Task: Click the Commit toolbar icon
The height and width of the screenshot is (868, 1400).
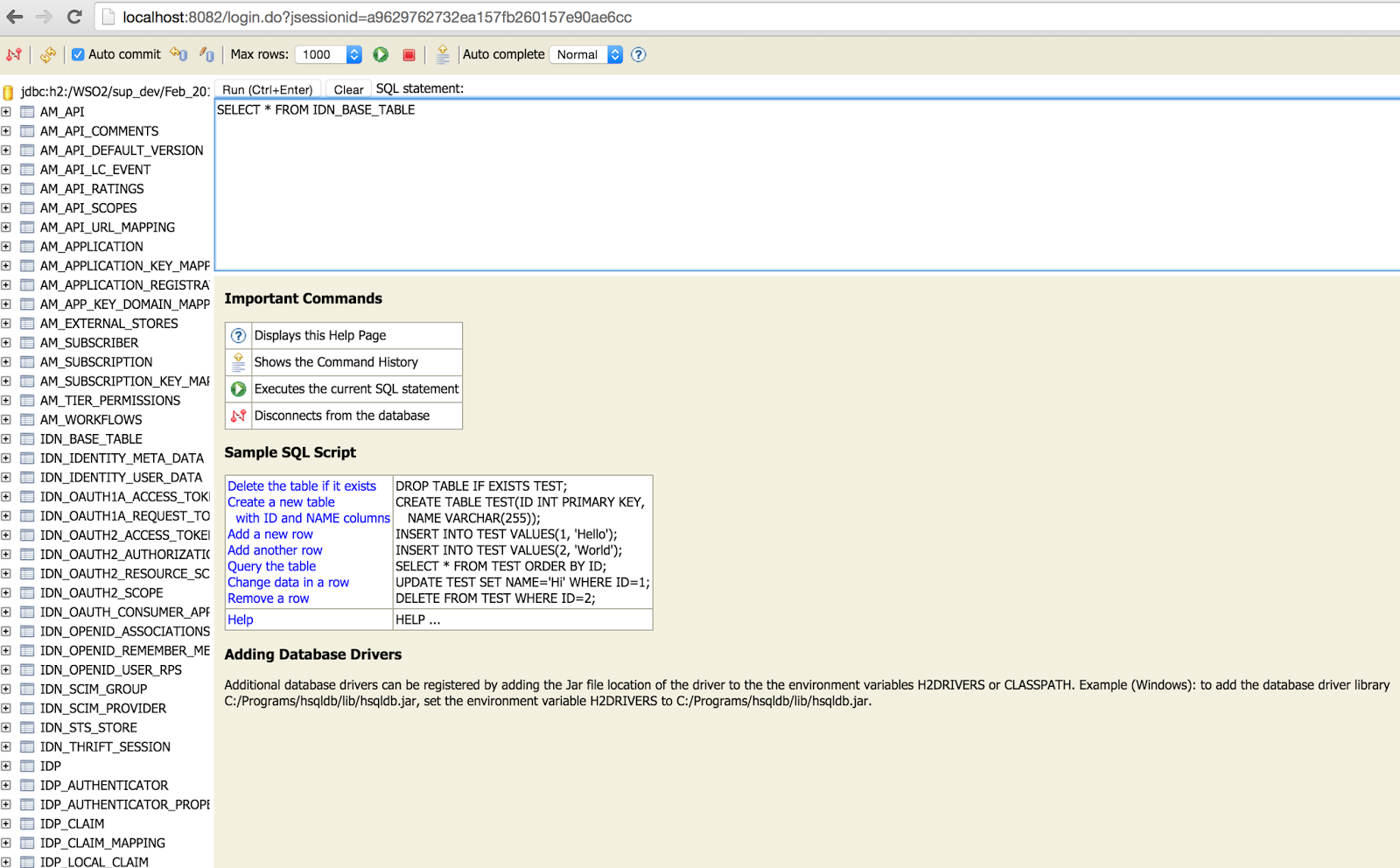Action: coord(206,54)
